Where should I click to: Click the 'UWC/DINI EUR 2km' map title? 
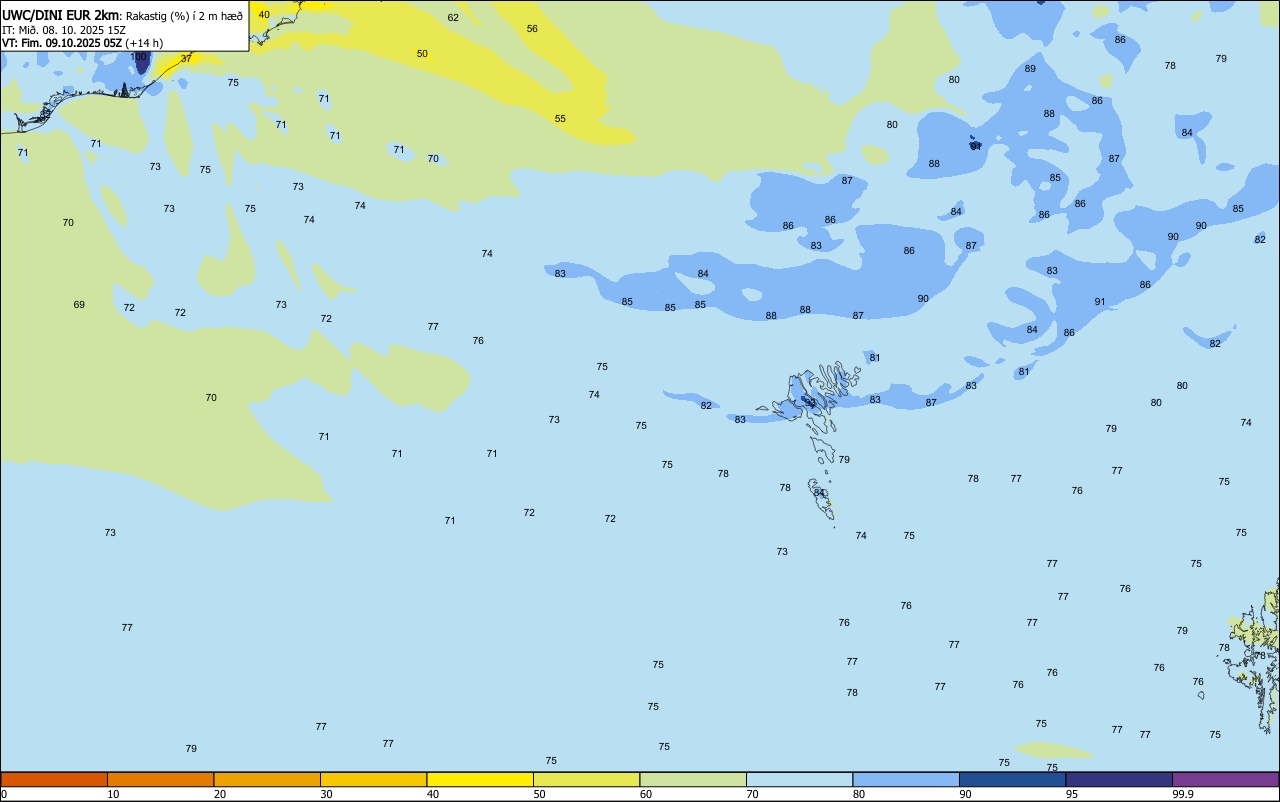[x=61, y=15]
